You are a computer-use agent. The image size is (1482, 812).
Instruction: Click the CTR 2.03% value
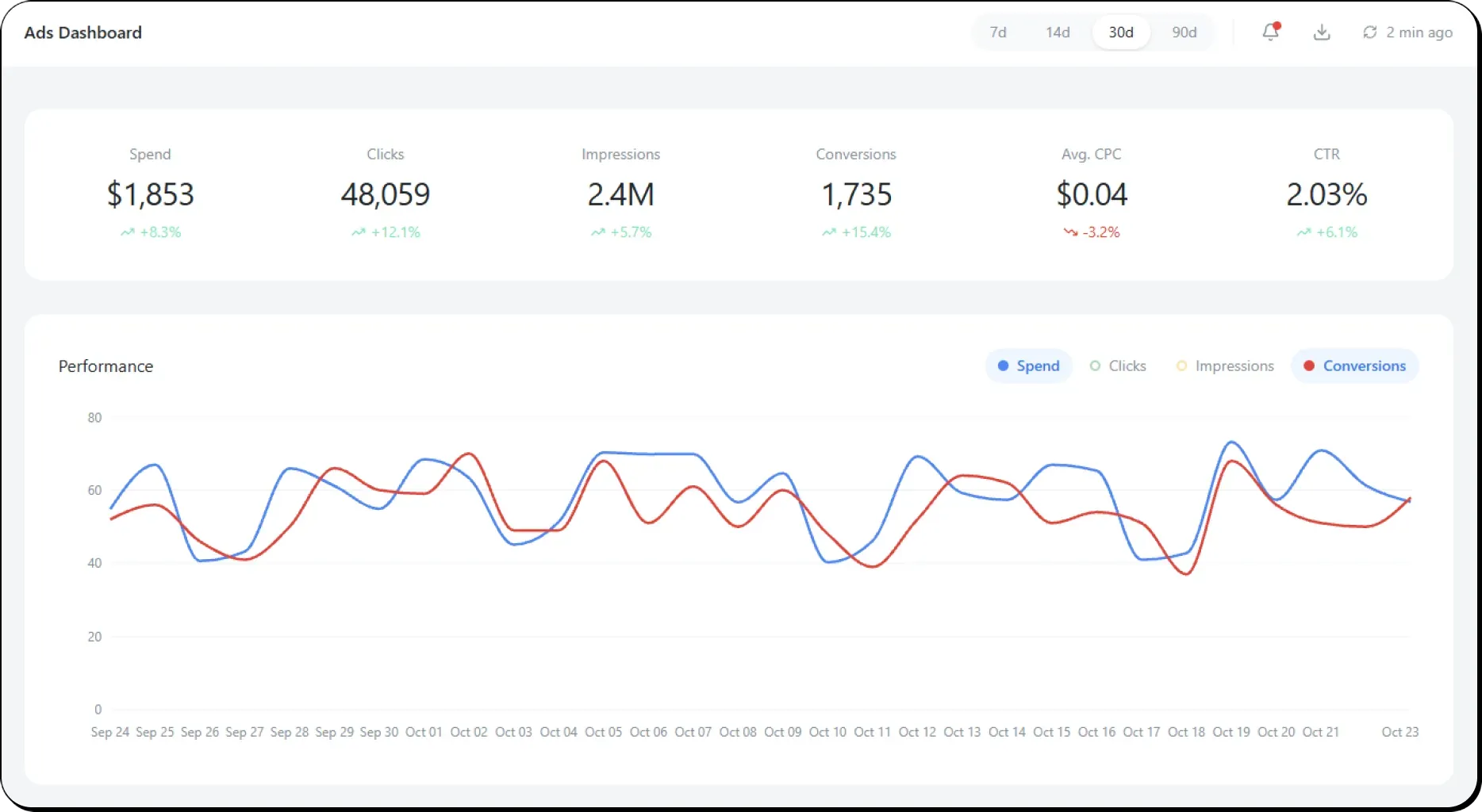(x=1327, y=194)
